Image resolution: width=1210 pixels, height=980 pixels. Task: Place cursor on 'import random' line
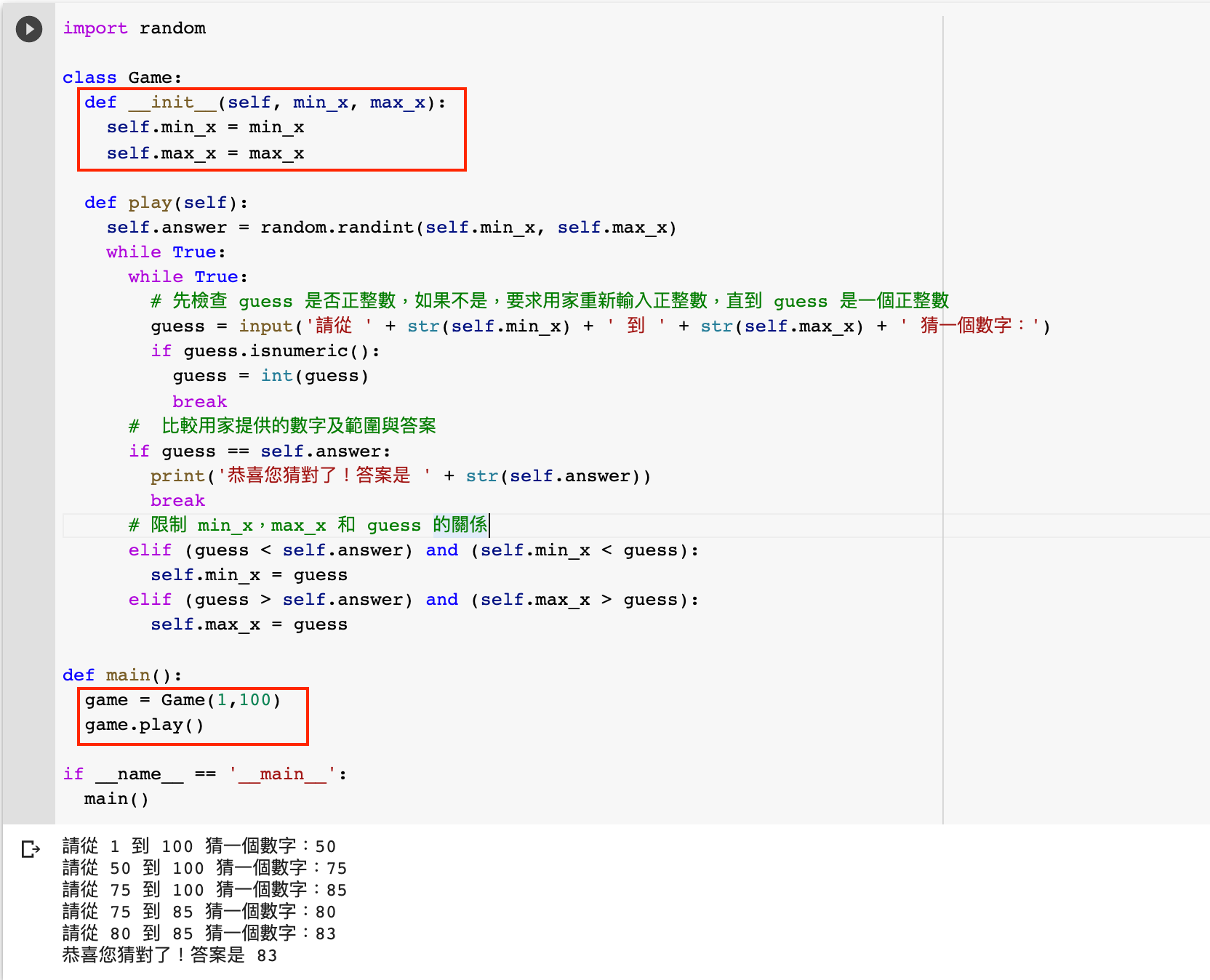point(135,28)
